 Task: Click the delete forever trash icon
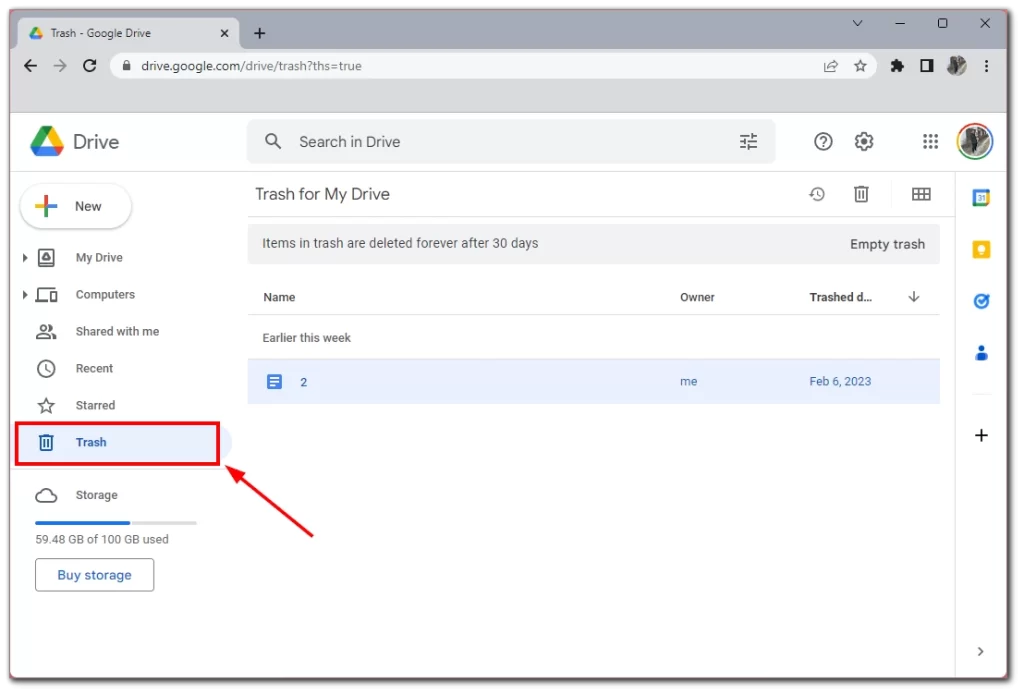tap(861, 194)
